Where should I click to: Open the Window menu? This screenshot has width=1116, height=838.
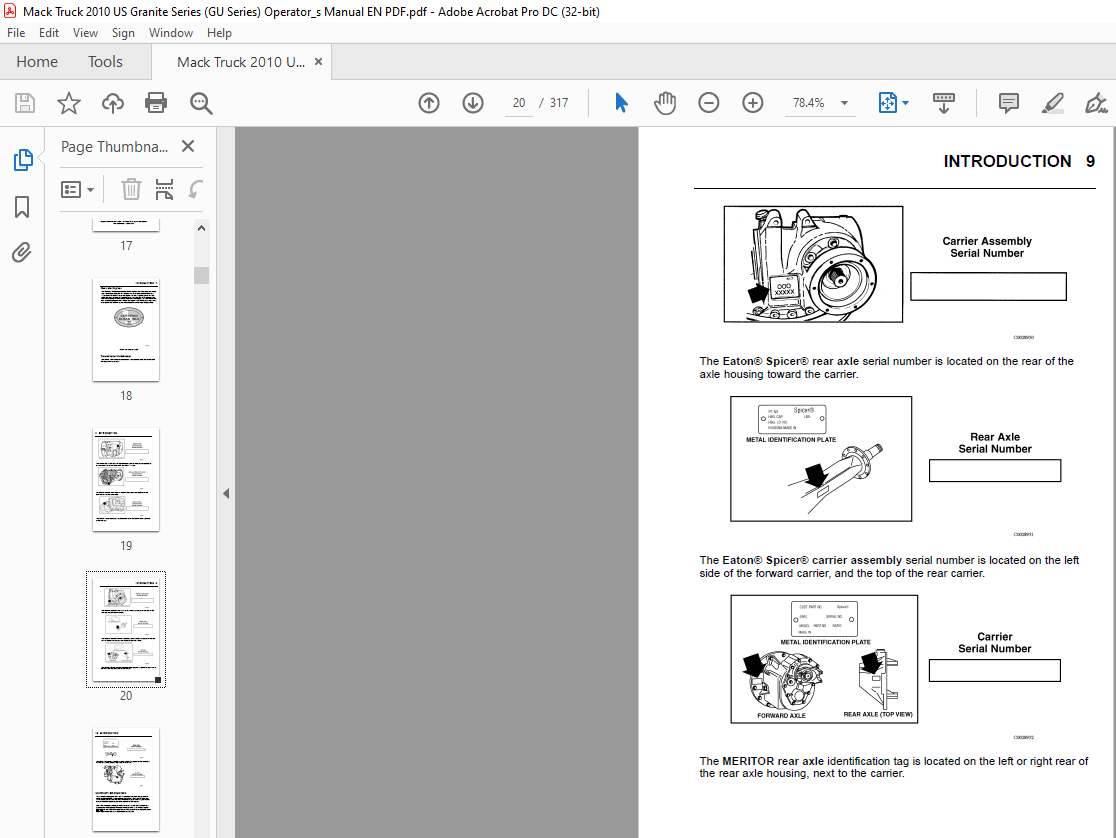coord(171,33)
